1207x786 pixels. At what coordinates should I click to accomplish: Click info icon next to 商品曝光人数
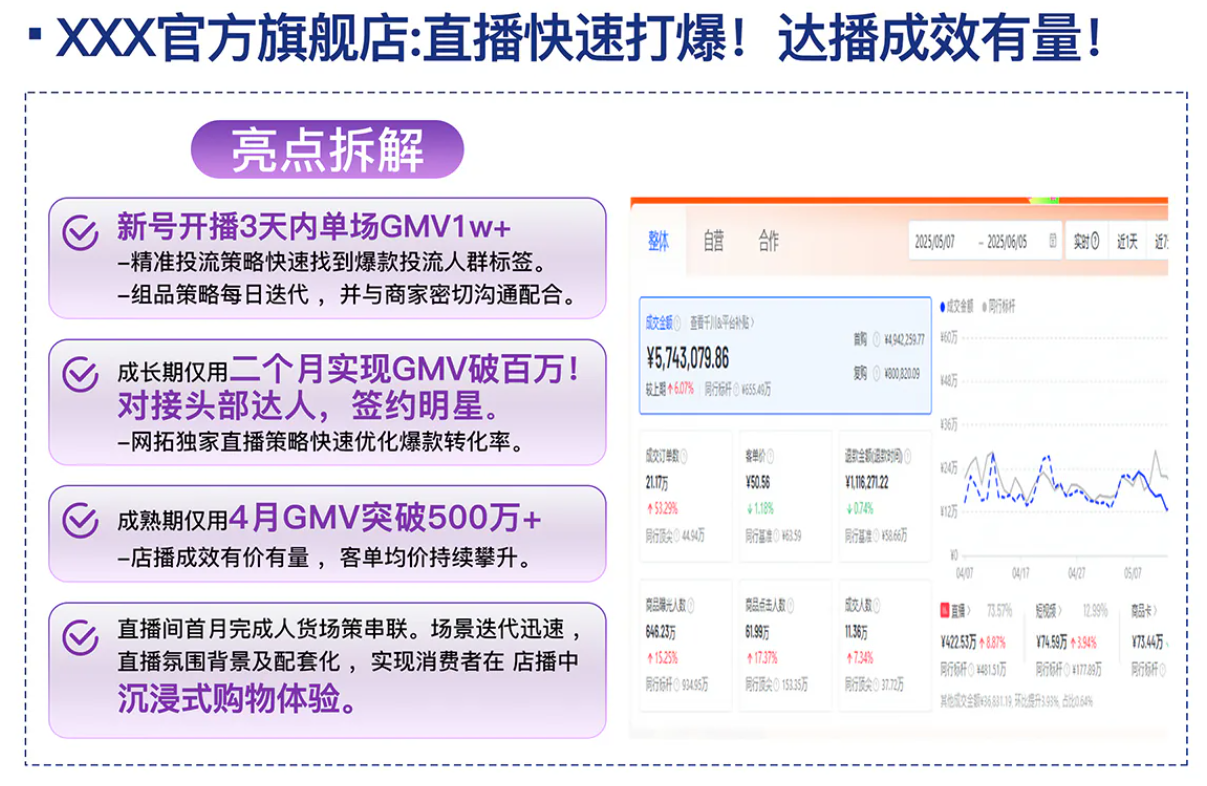coord(691,605)
